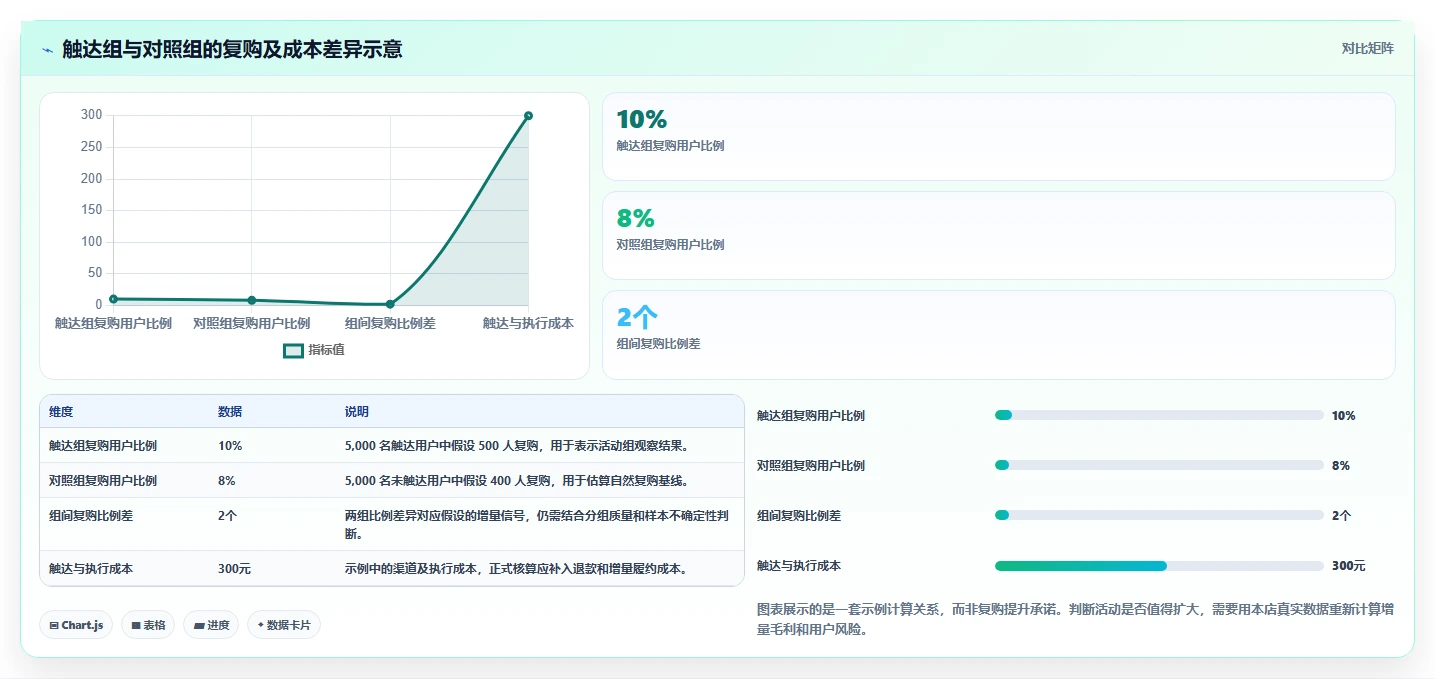Click the 300元 progress bar value label
This screenshot has height=679, width=1435.
(1348, 566)
